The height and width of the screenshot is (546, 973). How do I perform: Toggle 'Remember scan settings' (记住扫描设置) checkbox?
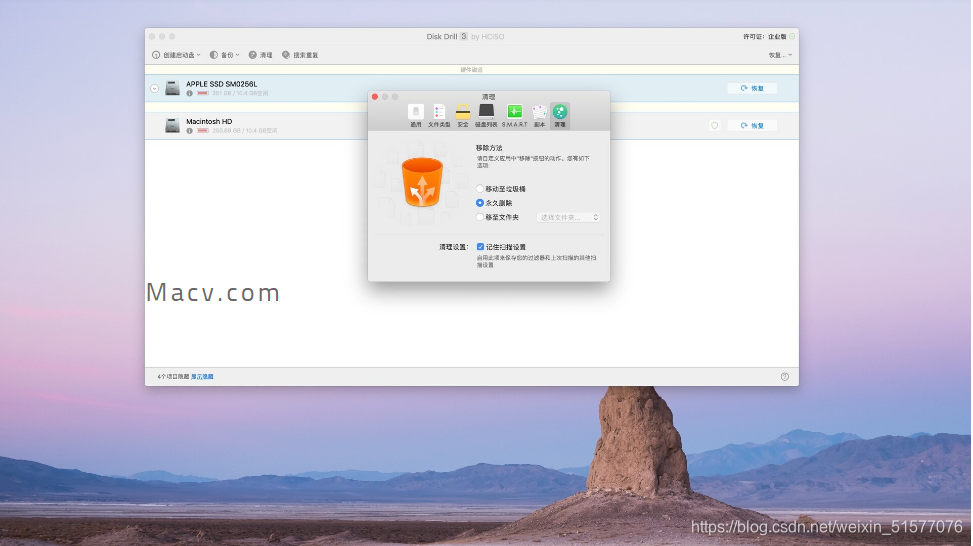[480, 247]
